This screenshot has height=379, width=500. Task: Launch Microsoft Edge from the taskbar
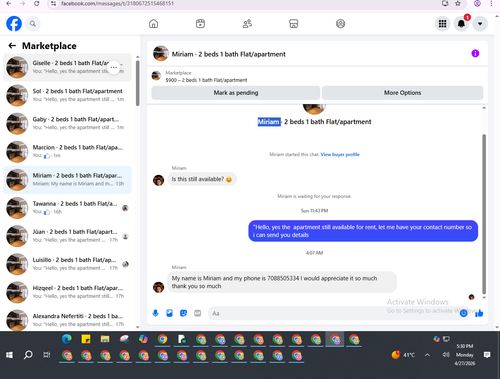(67, 339)
